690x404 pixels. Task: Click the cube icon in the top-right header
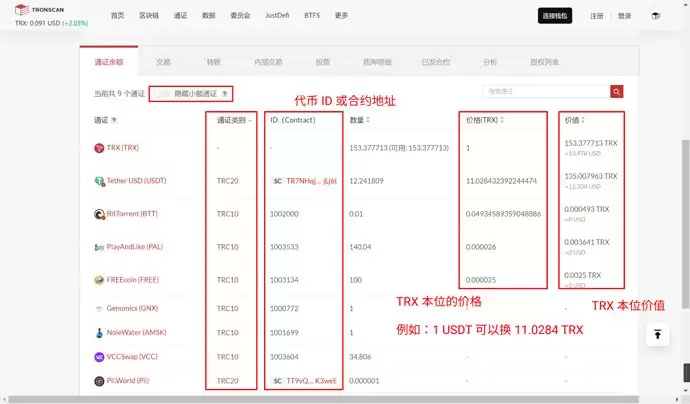click(x=656, y=16)
